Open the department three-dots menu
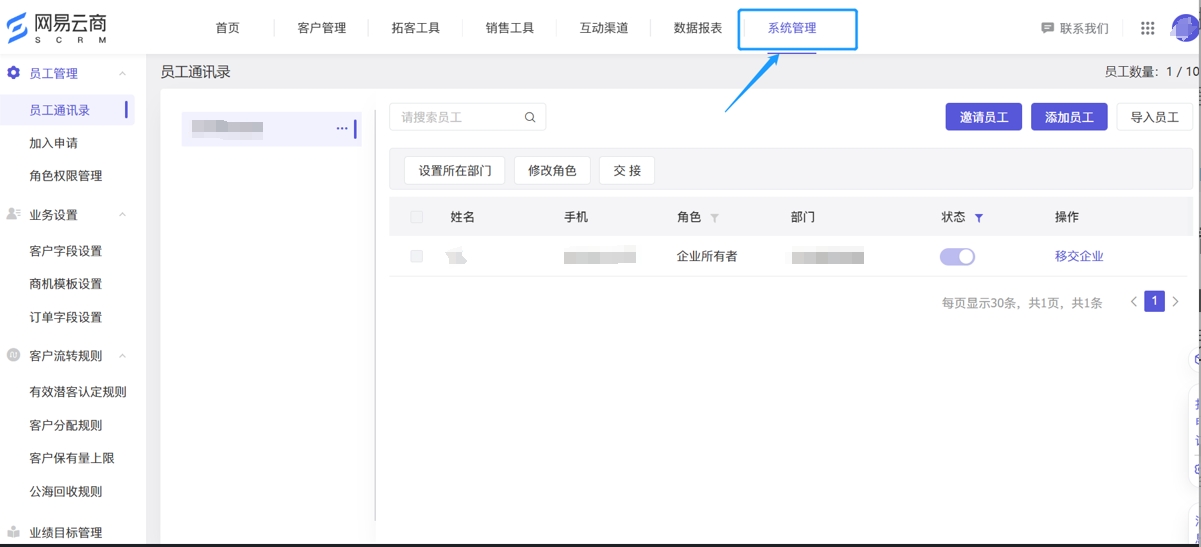This screenshot has height=547, width=1201. click(342, 129)
